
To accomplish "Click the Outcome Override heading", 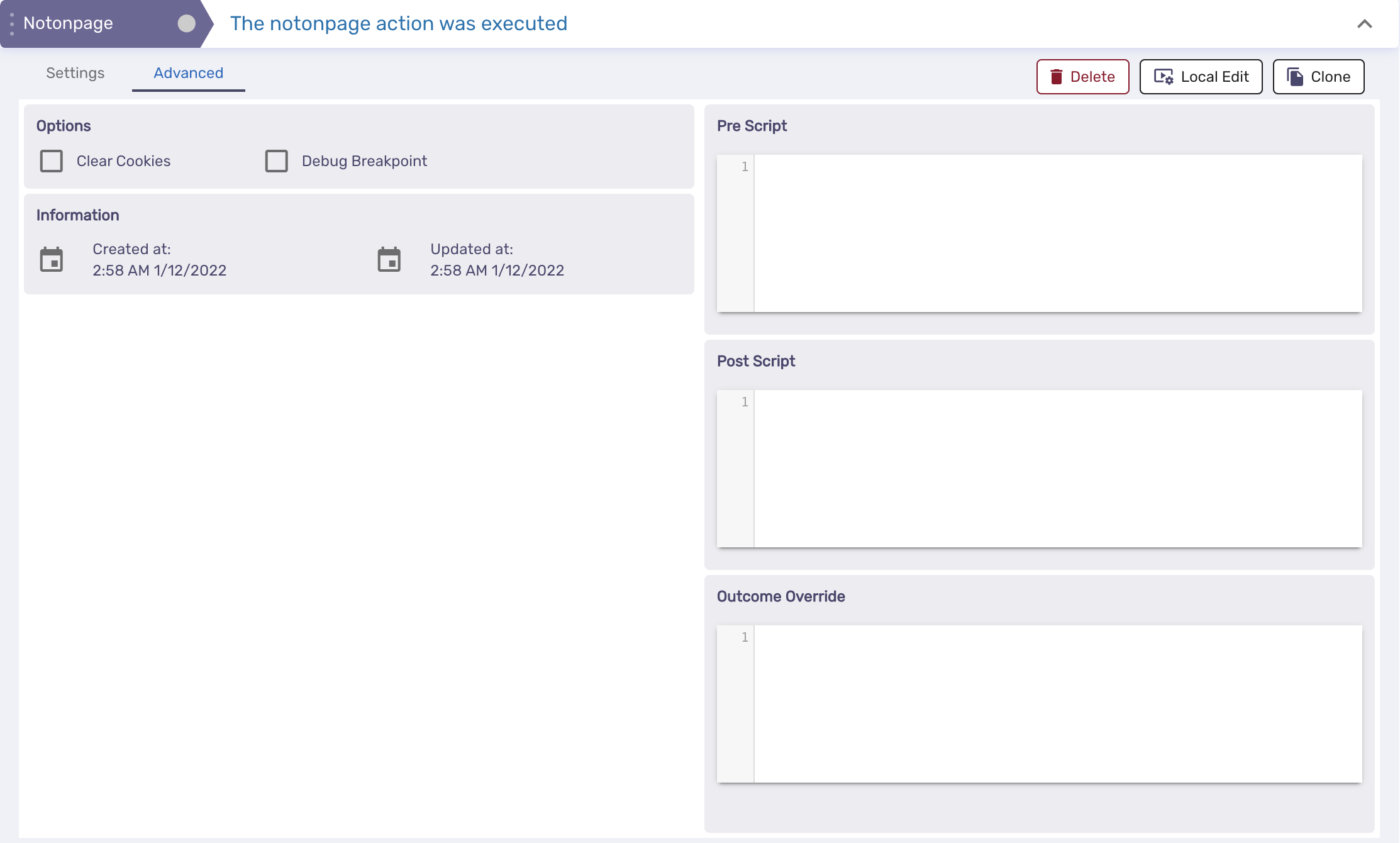I will [x=781, y=596].
